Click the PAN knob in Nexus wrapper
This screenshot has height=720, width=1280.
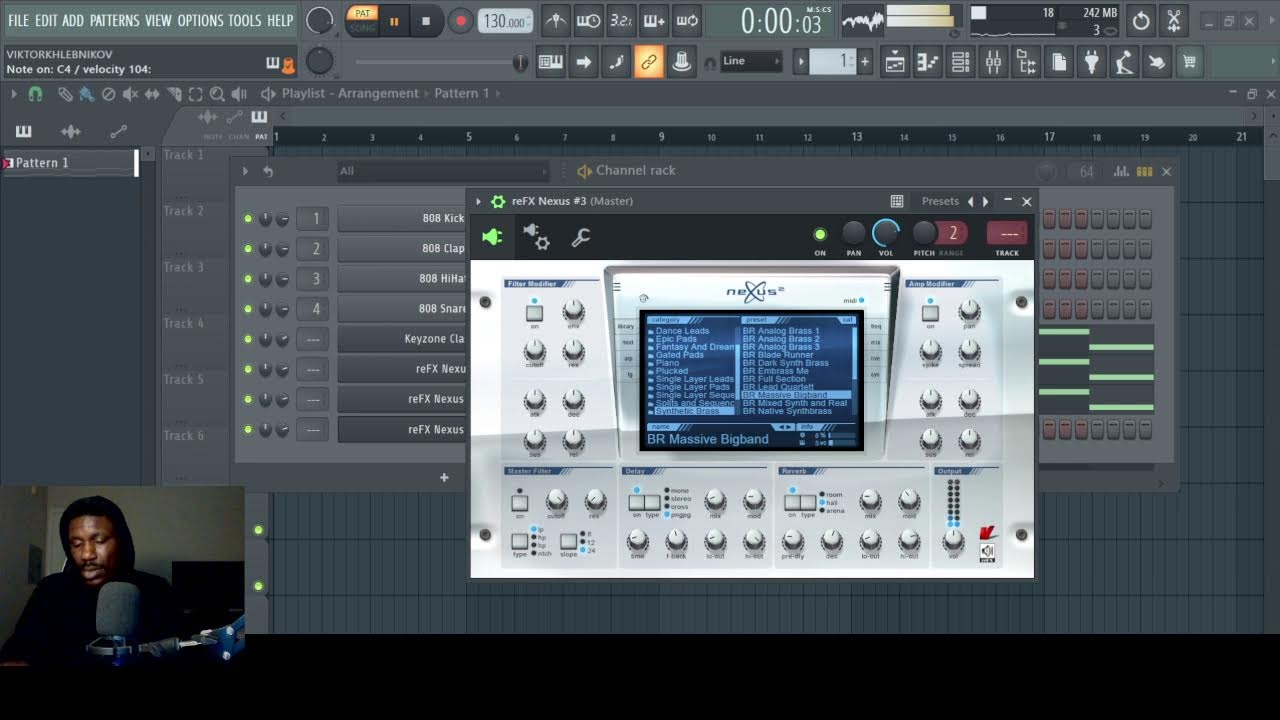coord(853,233)
